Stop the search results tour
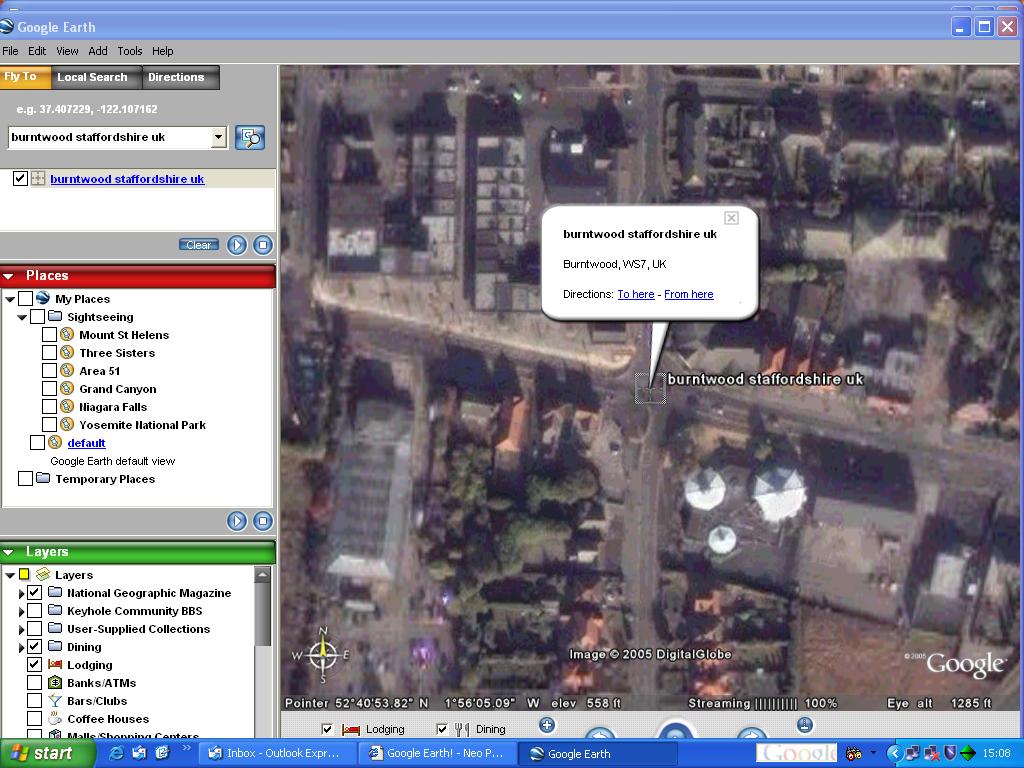The width and height of the screenshot is (1024, 768). click(263, 245)
